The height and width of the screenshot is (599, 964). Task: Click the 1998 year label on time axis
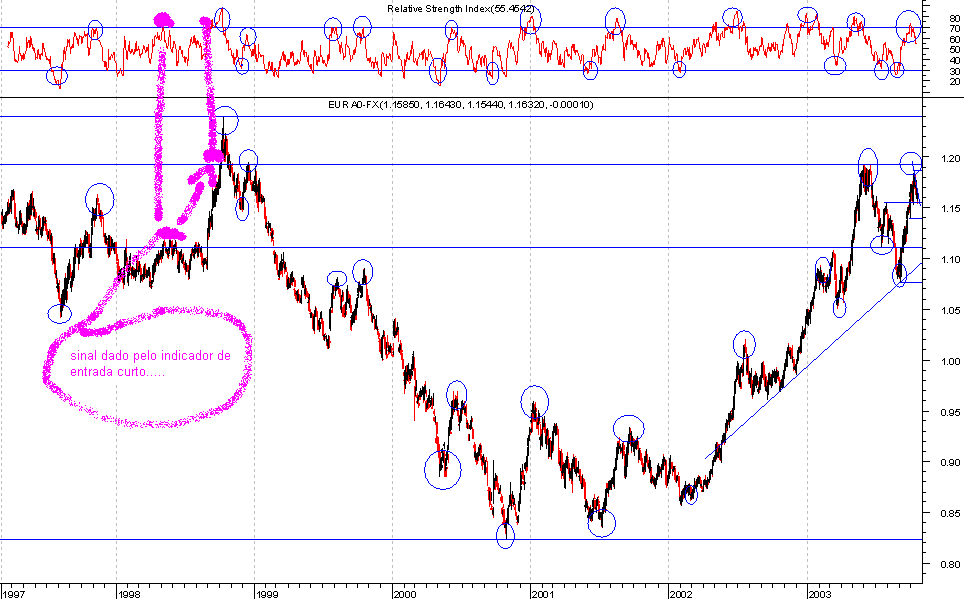[129, 594]
